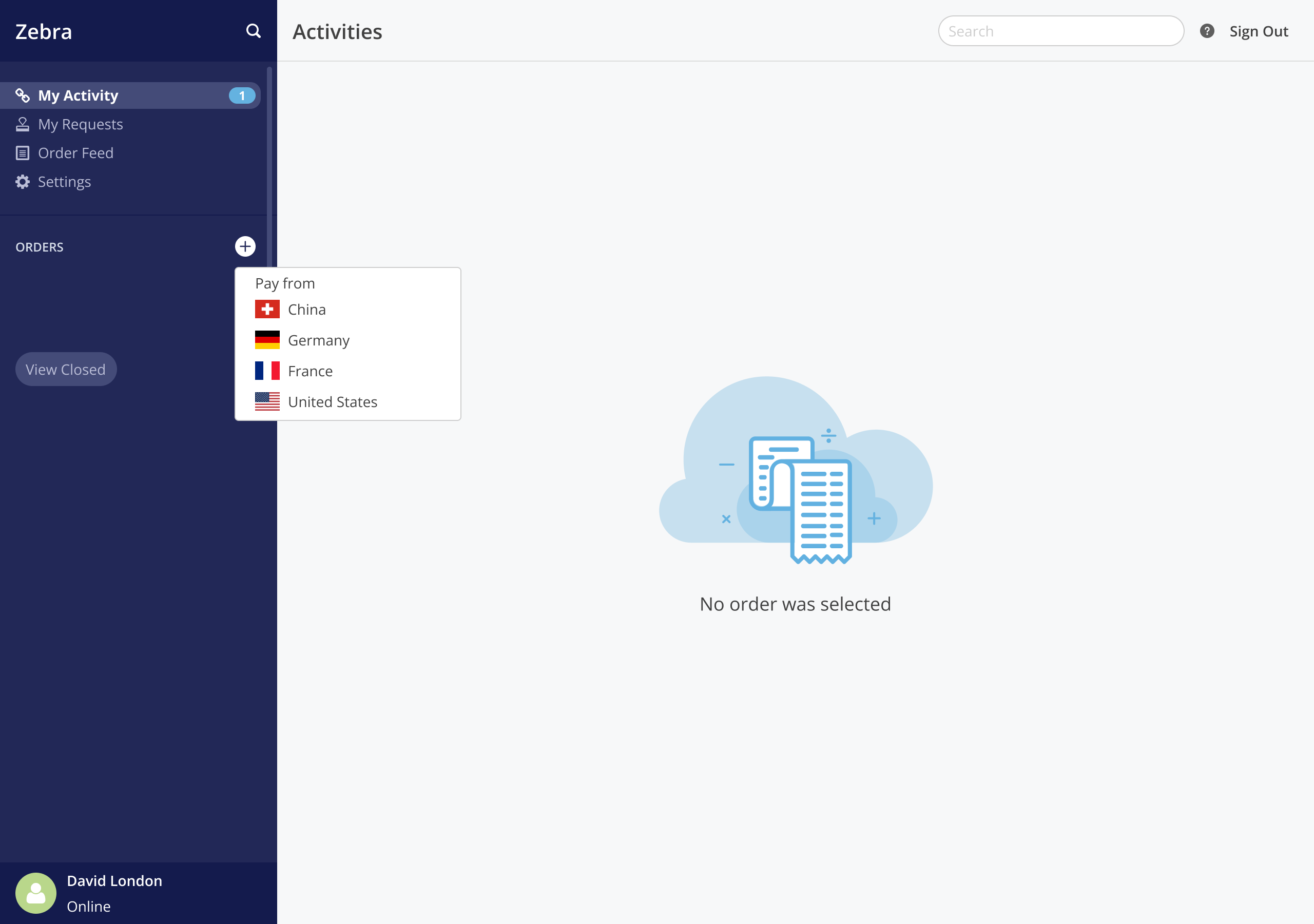Click the My Activity link icon
This screenshot has height=924, width=1314.
(x=22, y=95)
